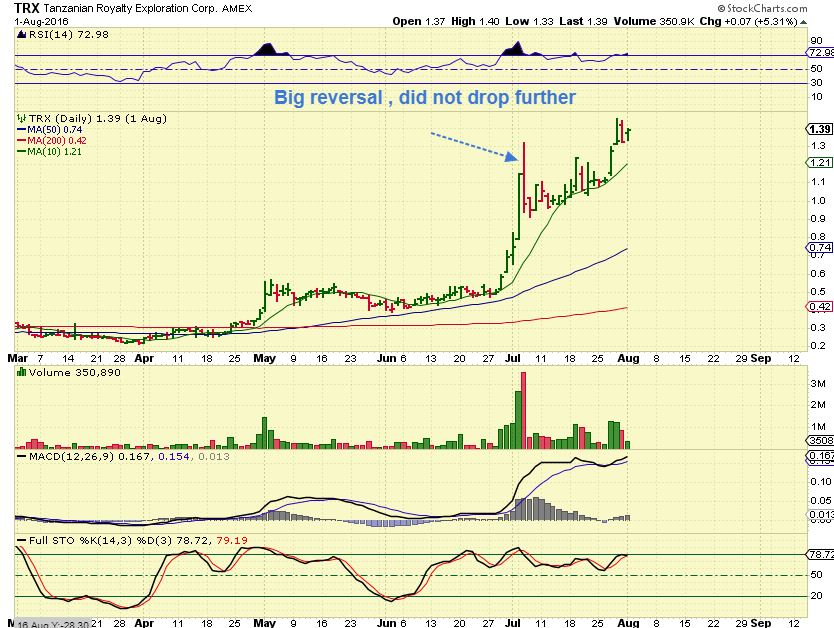Click the tallest red volume bar in July

click(523, 411)
